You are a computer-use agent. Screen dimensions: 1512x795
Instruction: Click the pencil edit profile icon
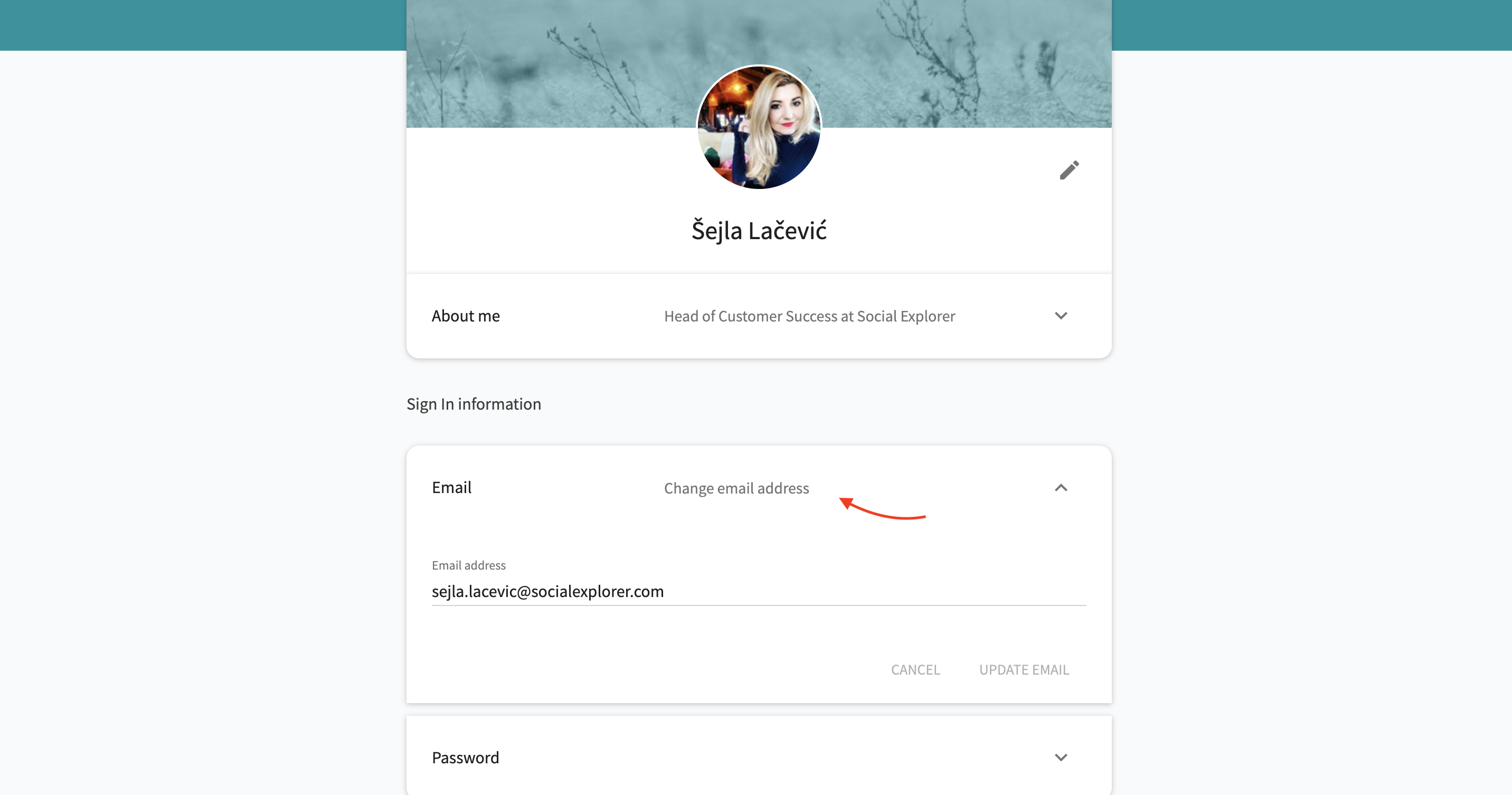(1069, 170)
